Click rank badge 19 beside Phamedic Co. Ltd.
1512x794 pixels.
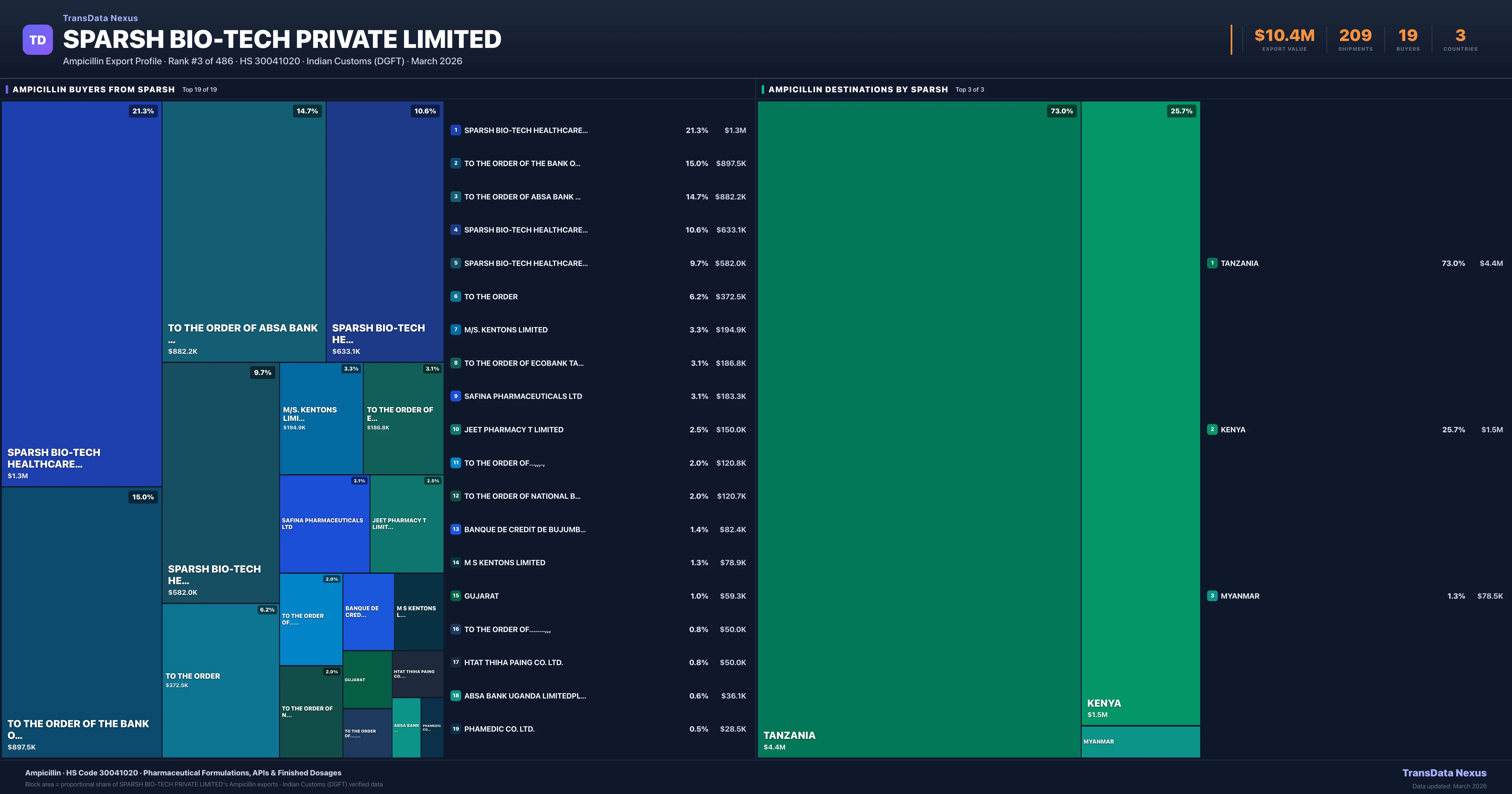[x=455, y=729]
